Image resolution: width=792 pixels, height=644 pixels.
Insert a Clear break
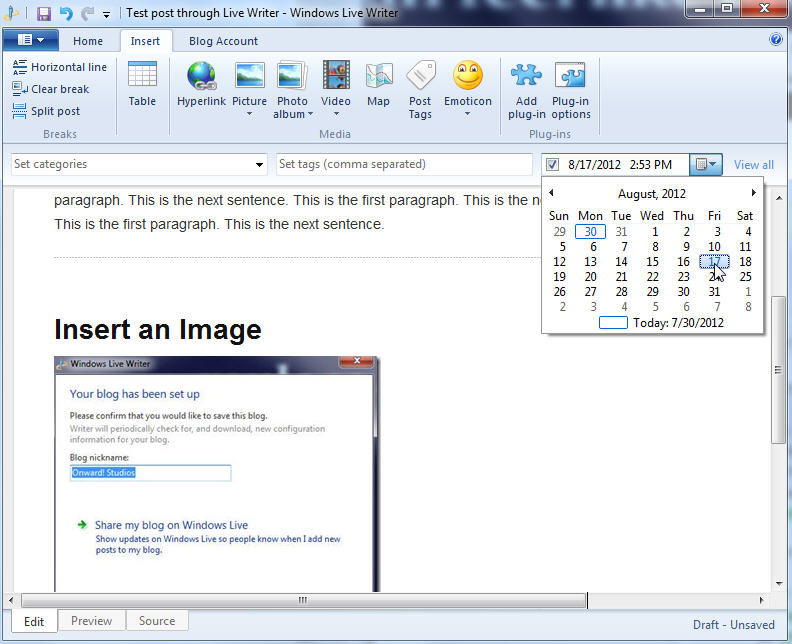[x=51, y=89]
